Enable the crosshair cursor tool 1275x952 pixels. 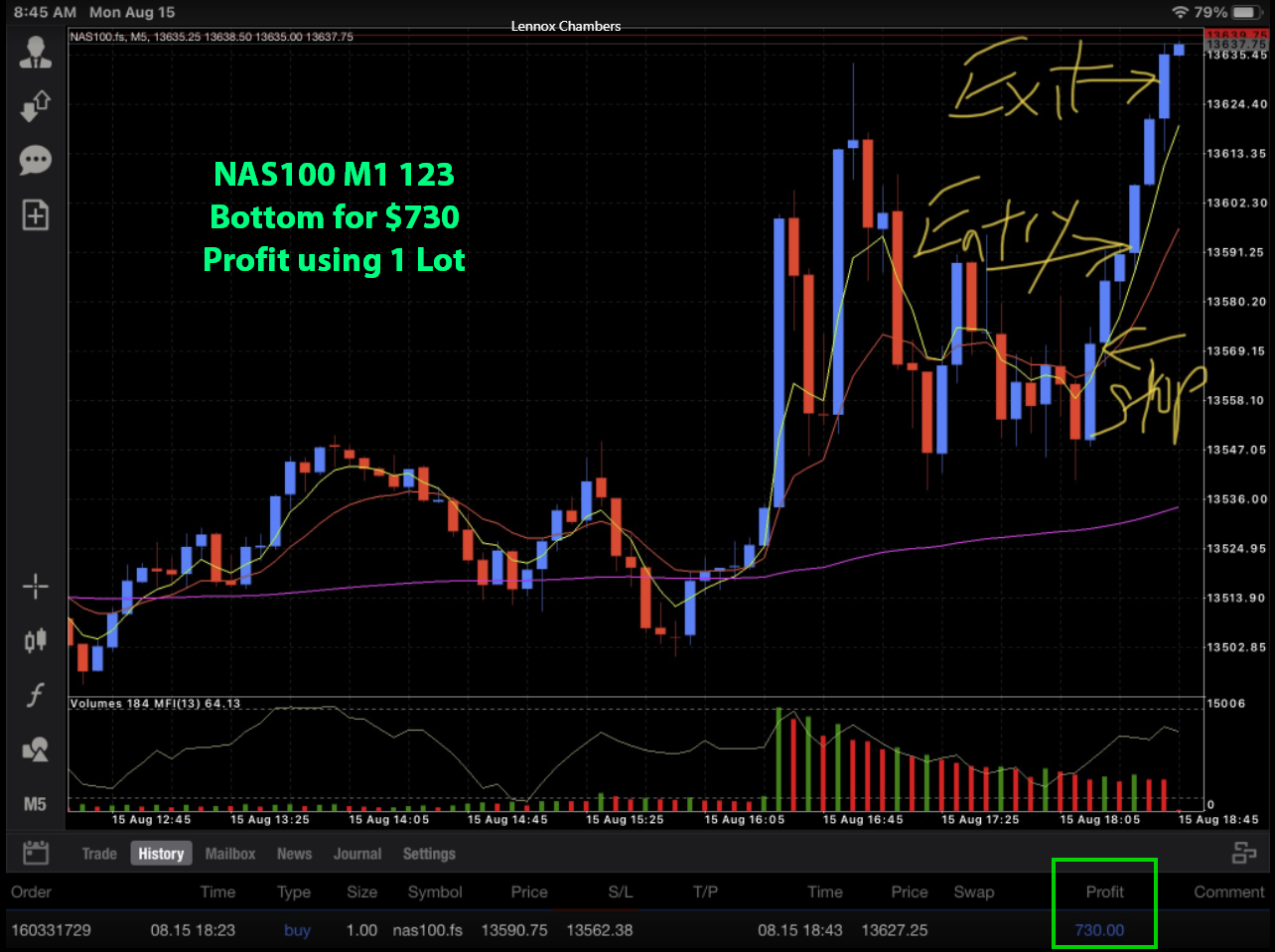[x=35, y=587]
